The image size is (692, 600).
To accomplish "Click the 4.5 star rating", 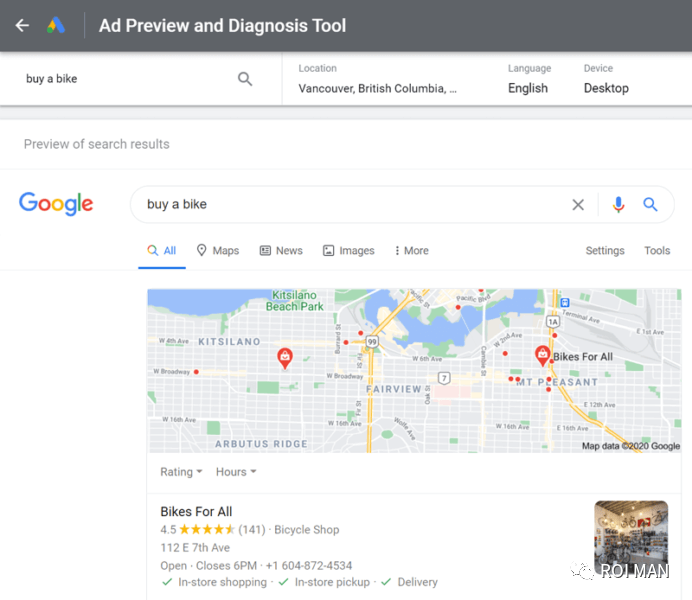I will 197,530.
